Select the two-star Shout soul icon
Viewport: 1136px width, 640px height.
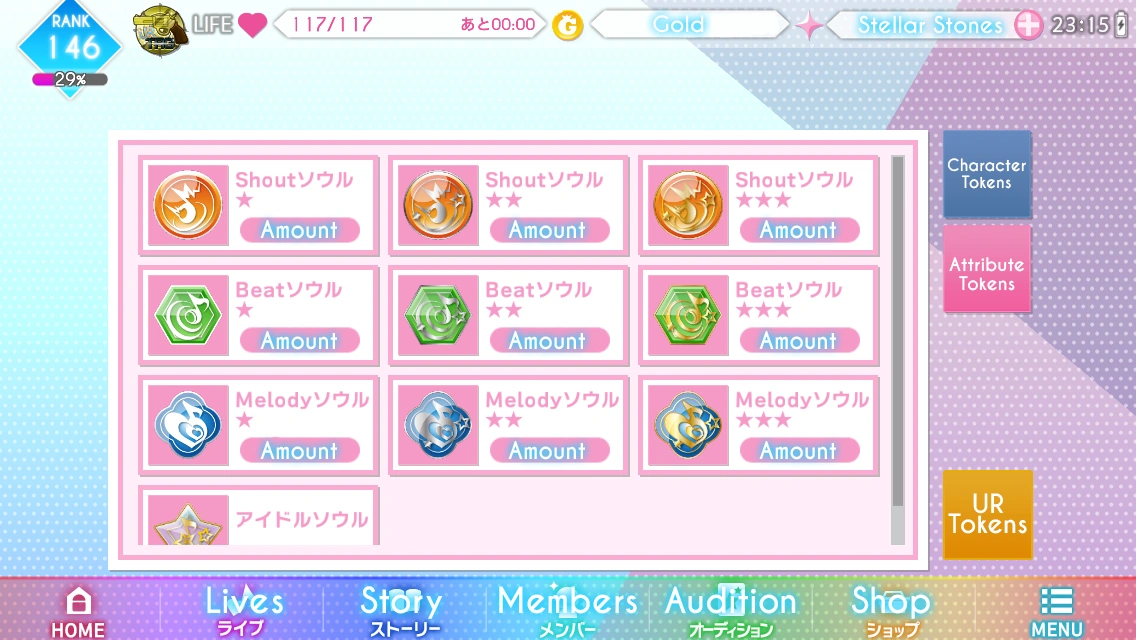(438, 205)
